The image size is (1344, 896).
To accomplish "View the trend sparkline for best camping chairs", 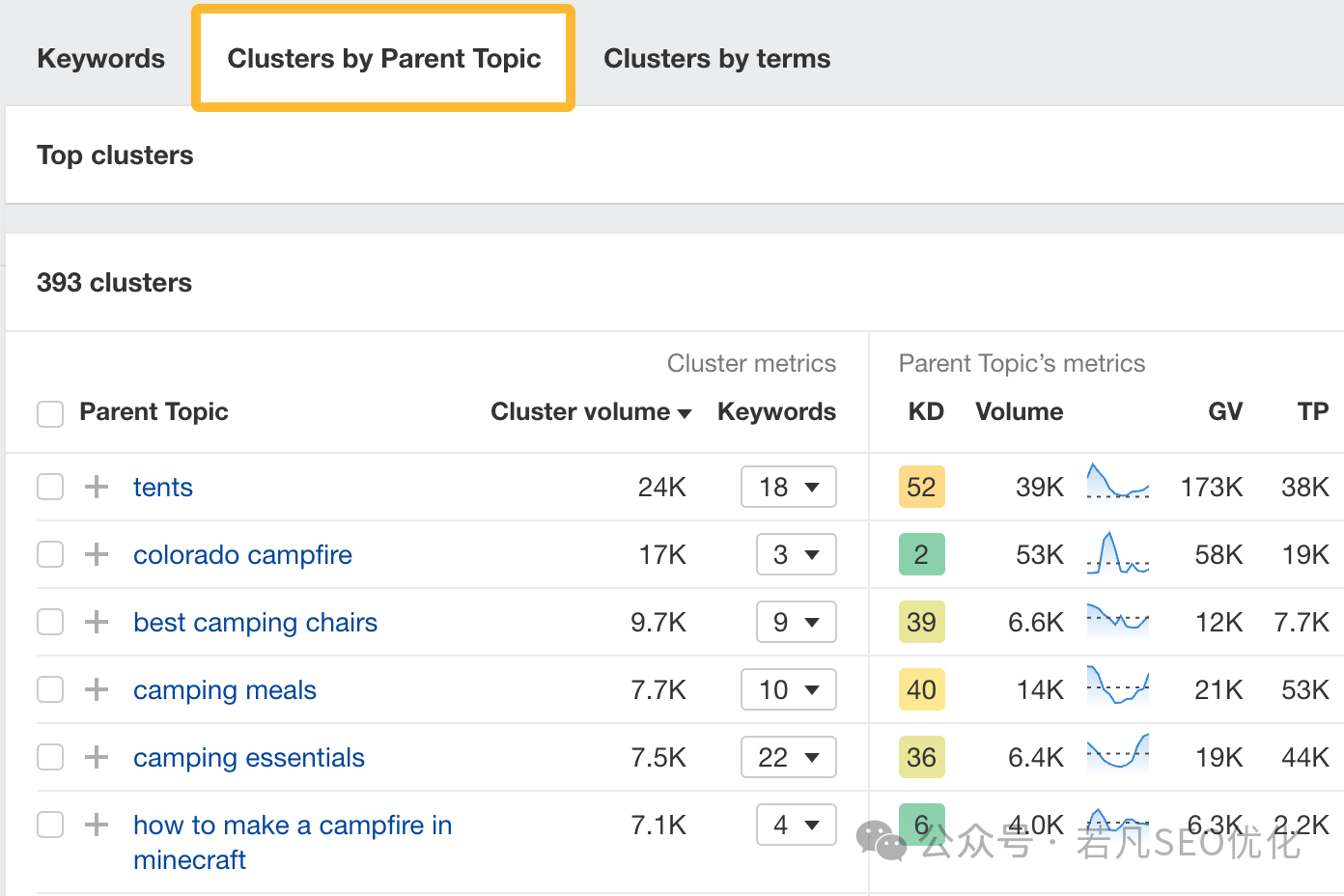I will [1118, 618].
